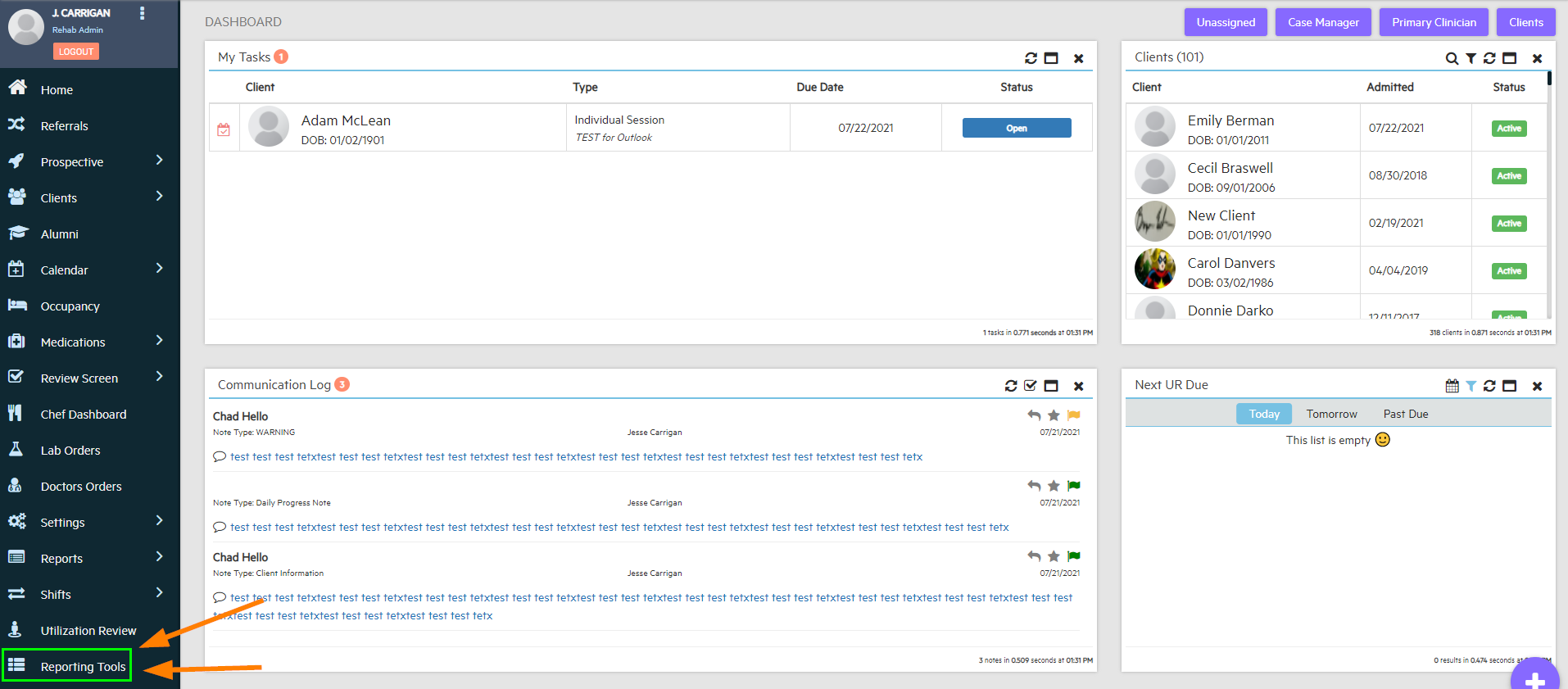
Task: Click the calendar icon beside Adam McLean
Action: pos(224,129)
